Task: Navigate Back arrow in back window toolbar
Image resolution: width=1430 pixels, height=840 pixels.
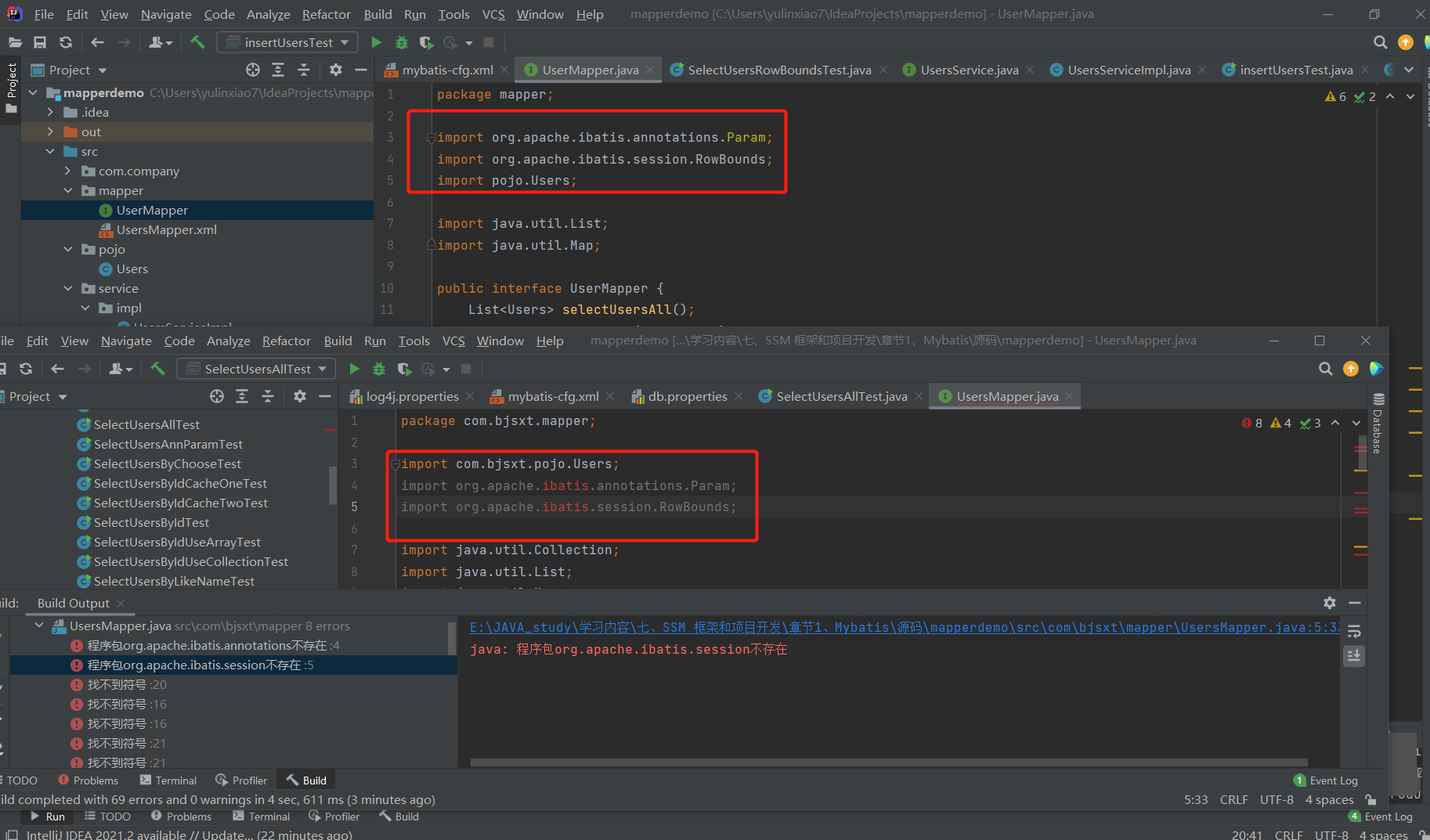Action: pos(97,42)
